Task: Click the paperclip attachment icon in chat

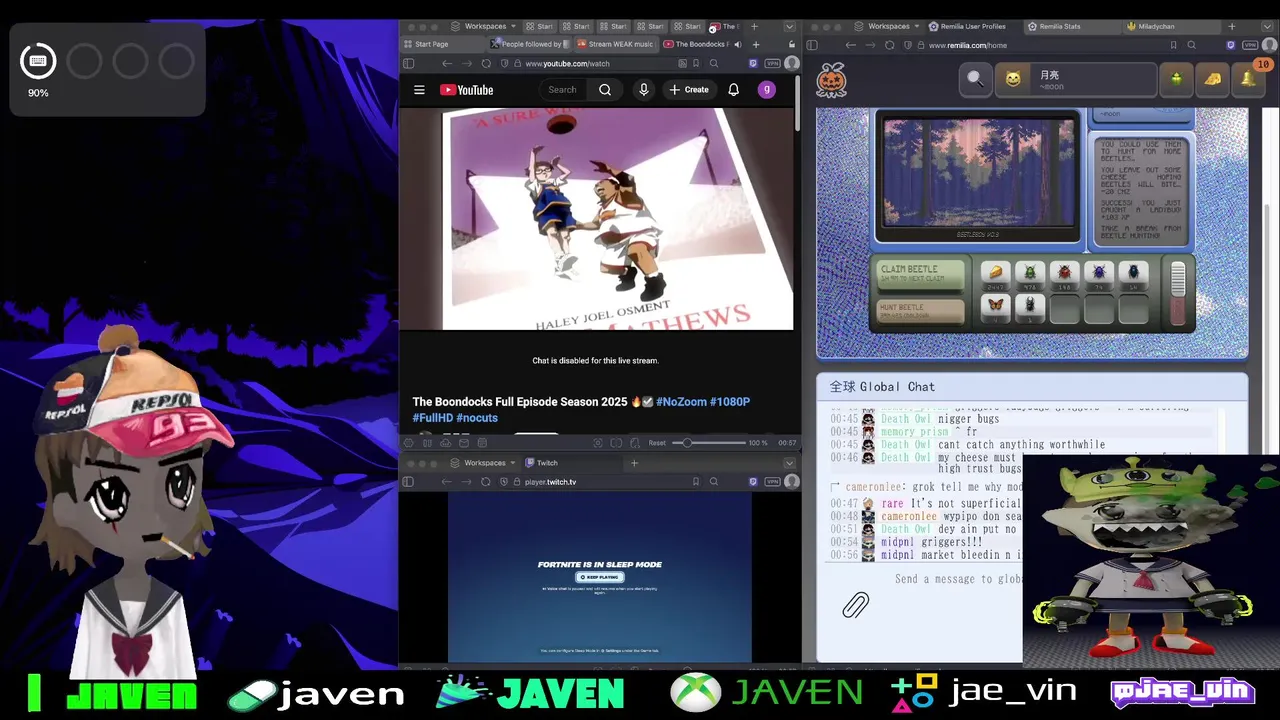Action: 855,604
